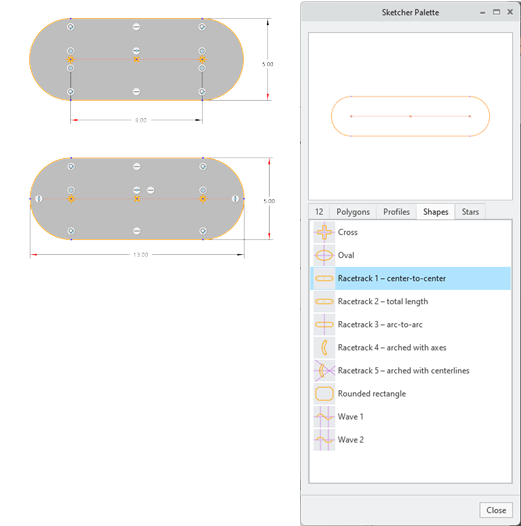Maximize the Sketcher Palette window
The image size is (521, 526).
(x=497, y=12)
